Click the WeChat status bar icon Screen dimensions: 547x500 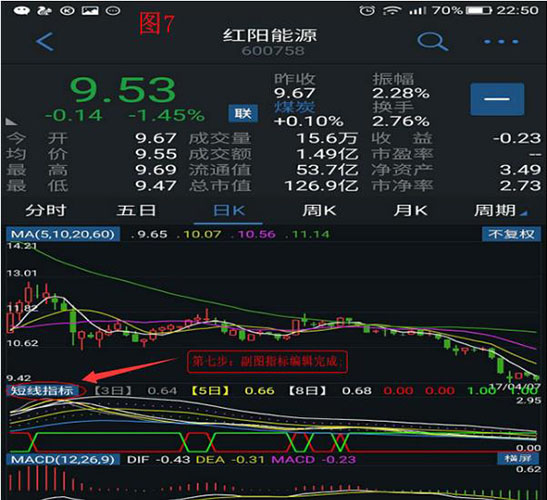(x=22, y=10)
